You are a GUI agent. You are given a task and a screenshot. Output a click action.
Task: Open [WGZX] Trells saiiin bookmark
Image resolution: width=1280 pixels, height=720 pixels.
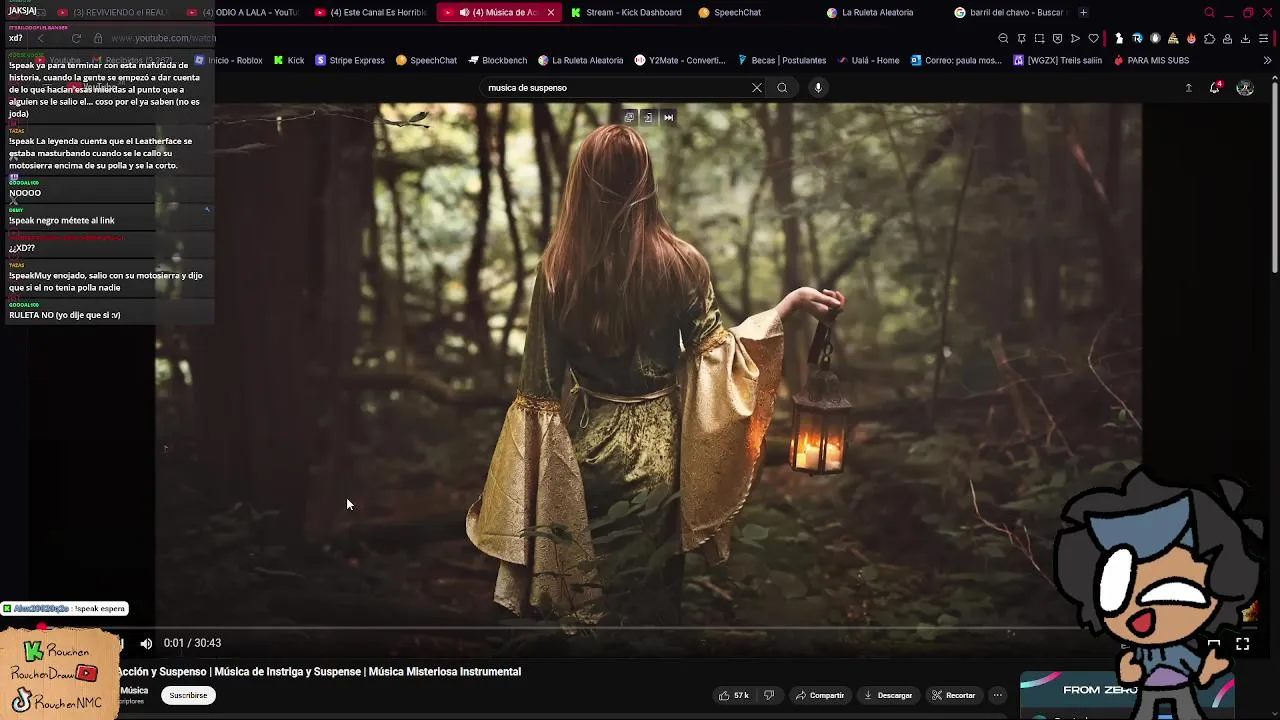tap(1057, 60)
